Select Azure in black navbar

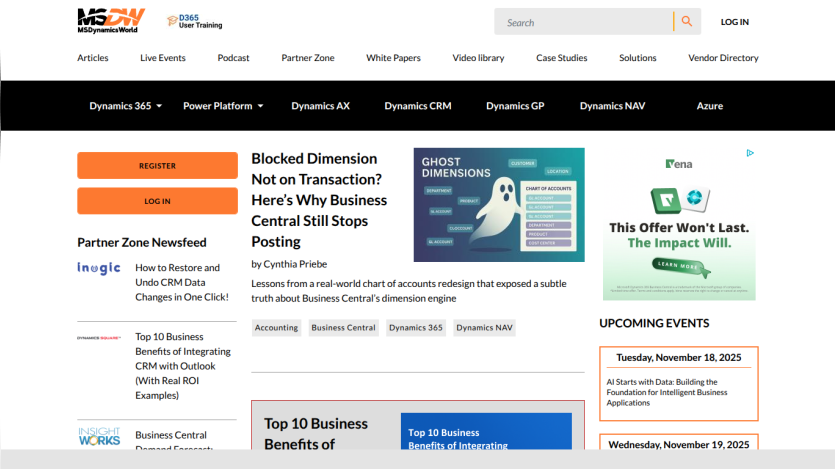(x=710, y=106)
